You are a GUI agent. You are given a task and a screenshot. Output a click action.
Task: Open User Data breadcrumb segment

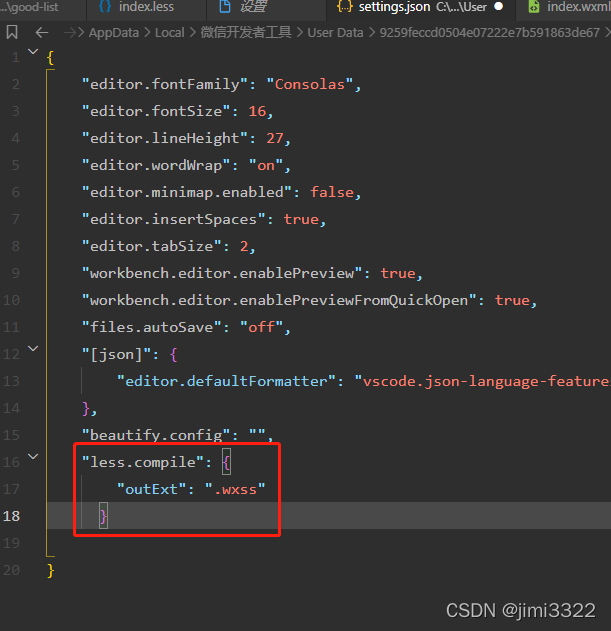click(335, 33)
